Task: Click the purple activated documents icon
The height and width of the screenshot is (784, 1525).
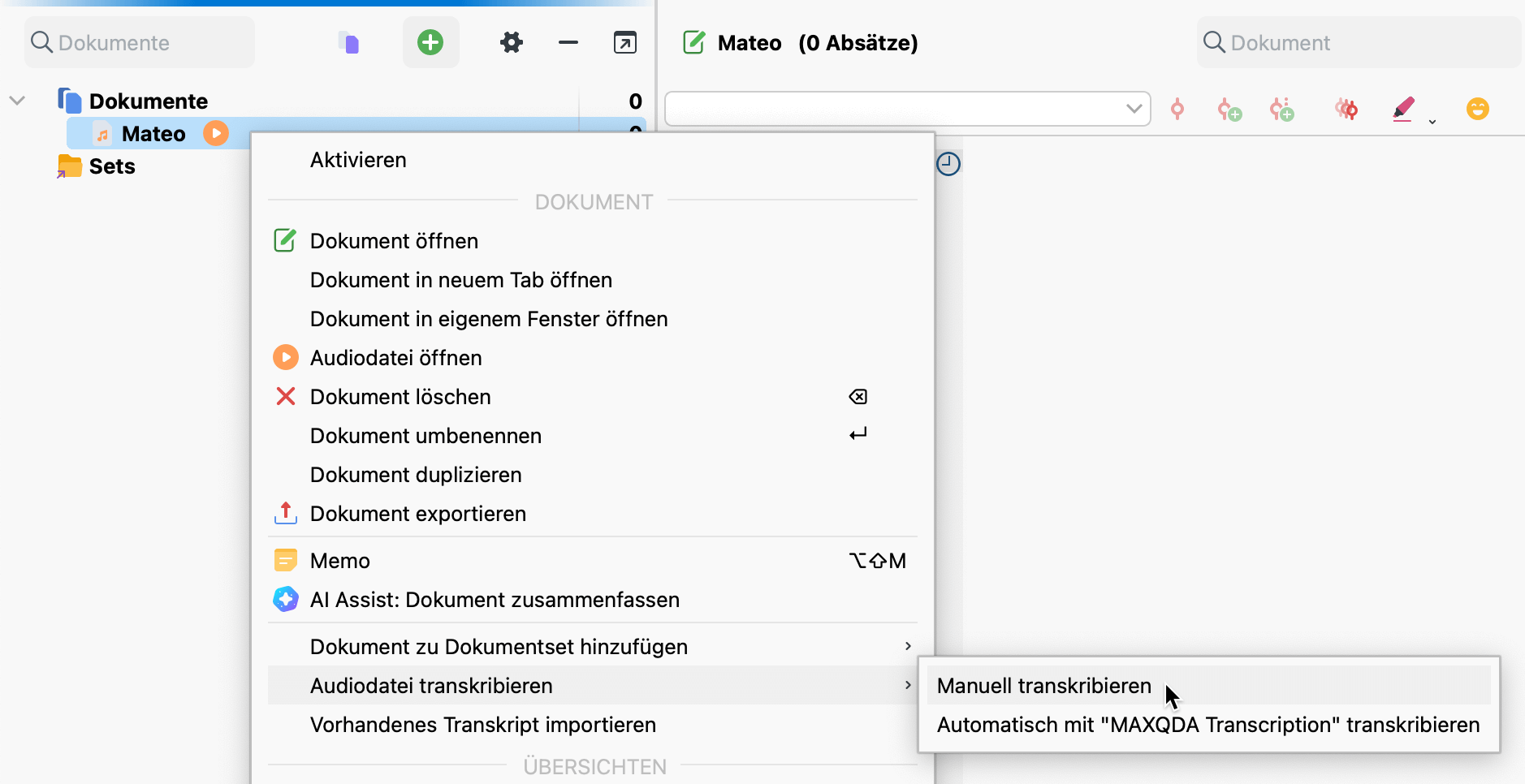Action: click(349, 42)
